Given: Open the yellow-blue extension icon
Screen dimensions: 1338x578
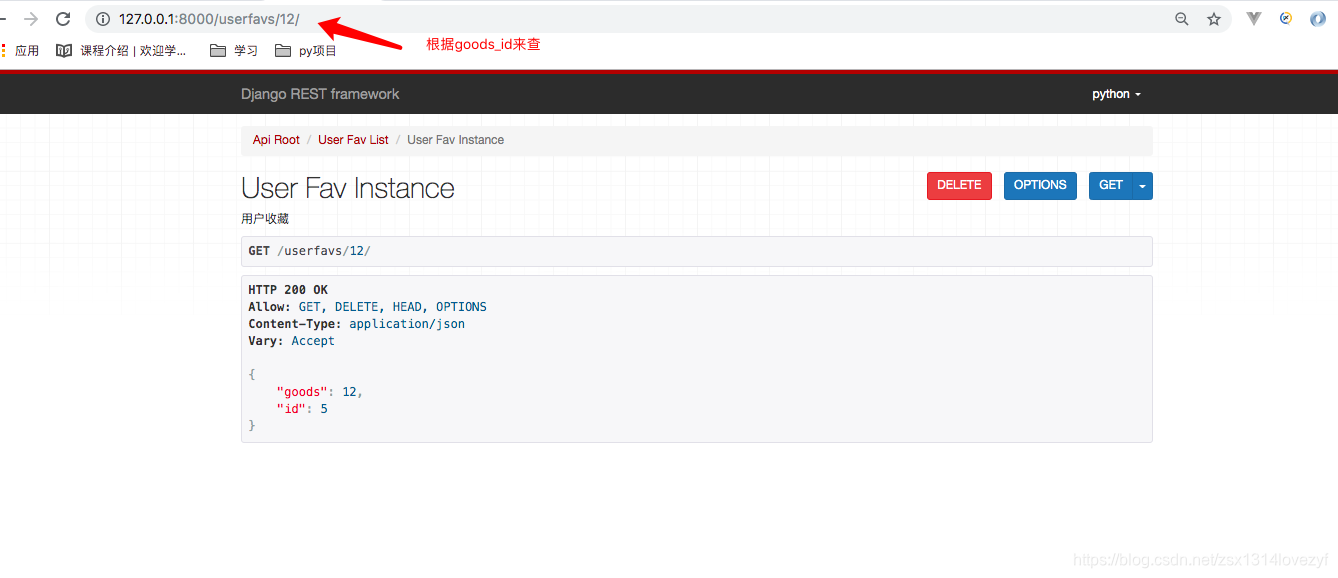Looking at the screenshot, I should (x=1286, y=18).
